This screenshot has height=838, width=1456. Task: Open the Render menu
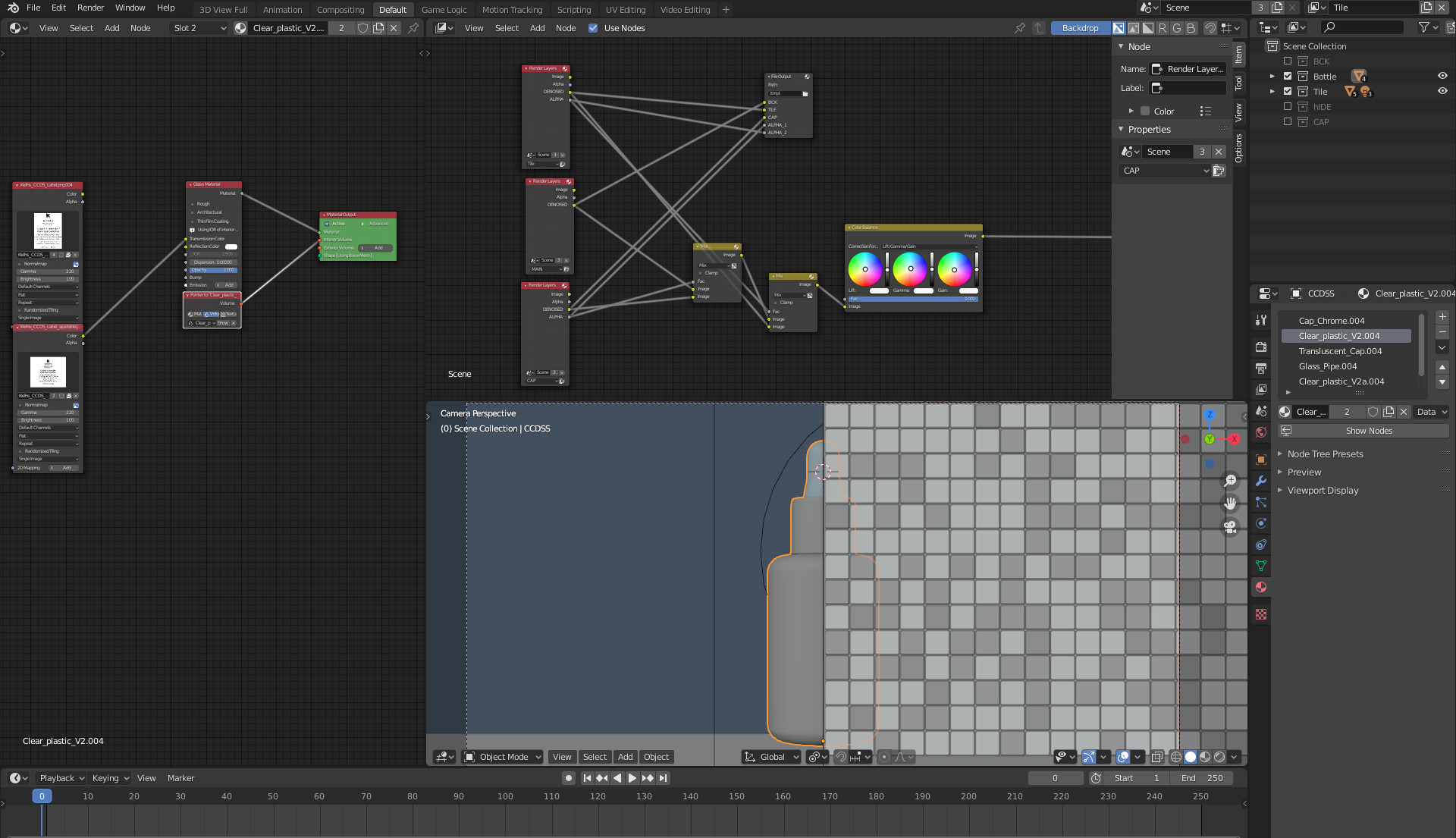pyautogui.click(x=90, y=8)
